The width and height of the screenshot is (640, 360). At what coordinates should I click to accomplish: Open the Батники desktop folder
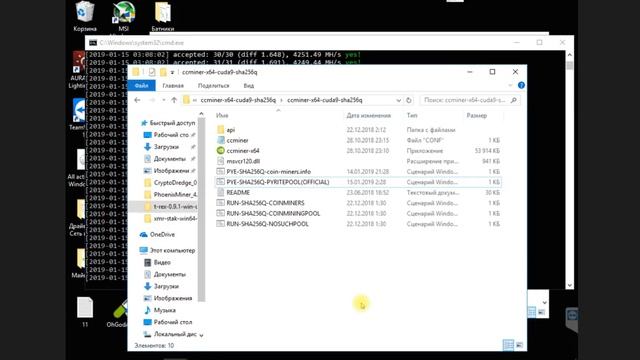click(x=162, y=16)
